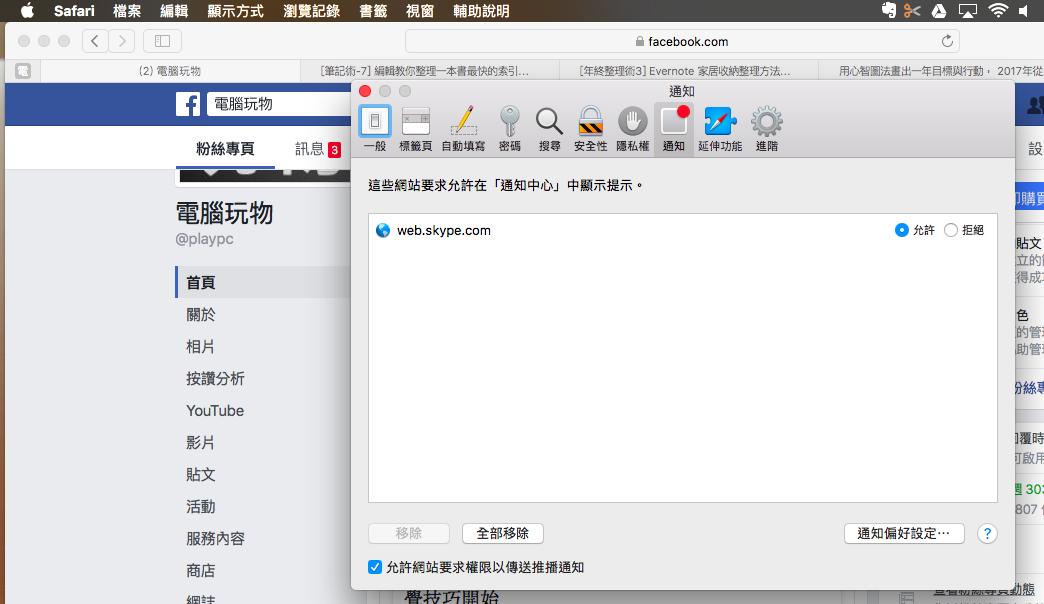1044x604 pixels.
Task: Open the 粉絲專頁 tab on Facebook
Action: point(225,149)
